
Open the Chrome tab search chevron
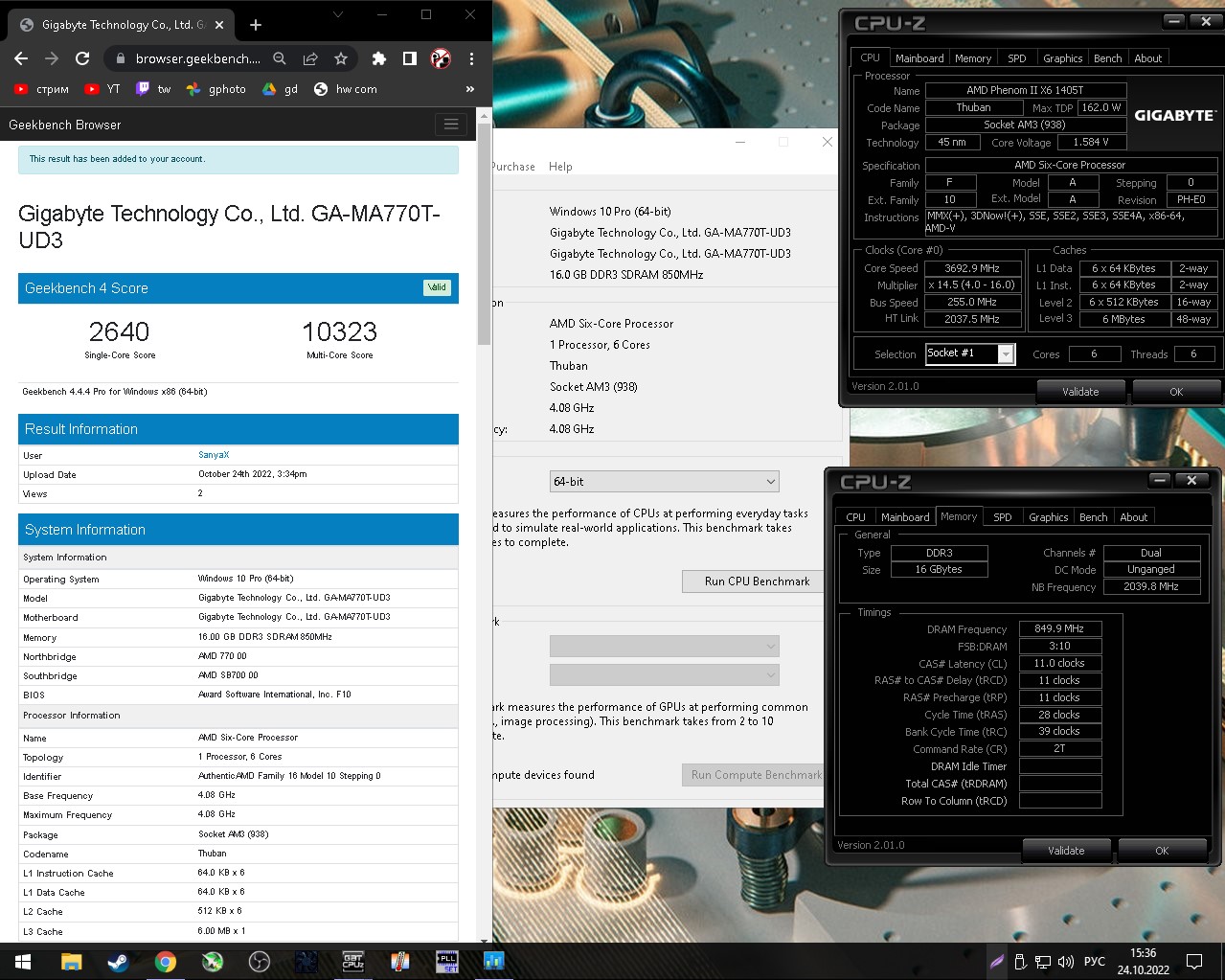point(338,15)
